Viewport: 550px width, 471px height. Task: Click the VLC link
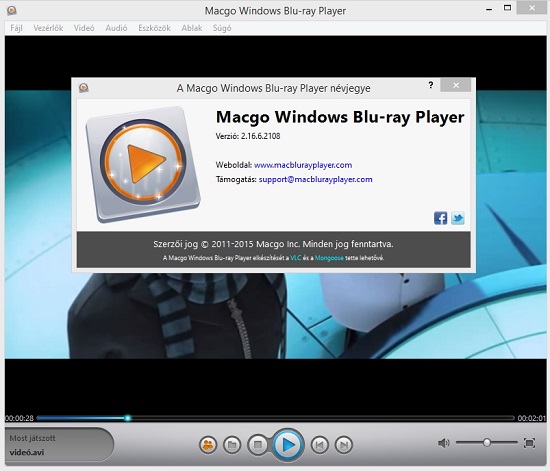tap(296, 258)
